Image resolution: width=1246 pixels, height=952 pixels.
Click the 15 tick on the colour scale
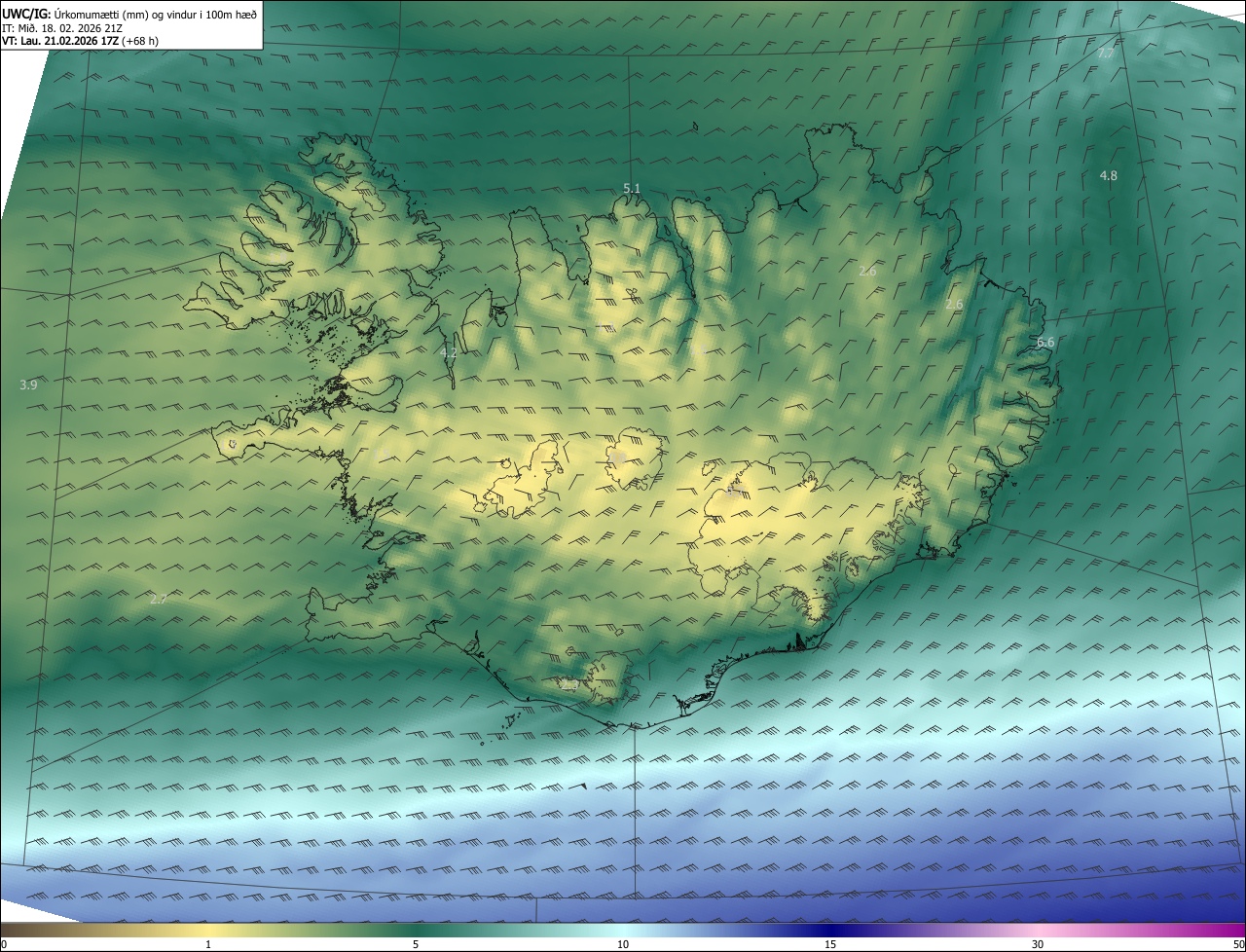(x=830, y=944)
